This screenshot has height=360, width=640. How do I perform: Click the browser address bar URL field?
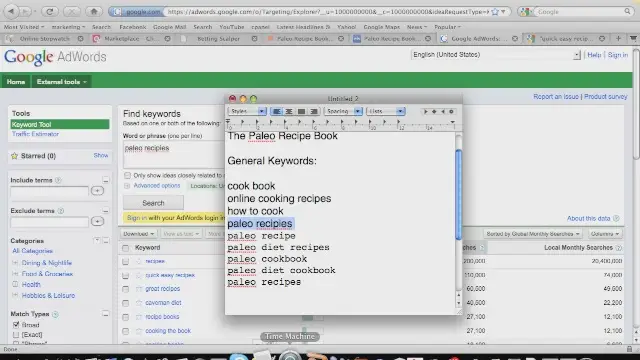click(x=327, y=12)
